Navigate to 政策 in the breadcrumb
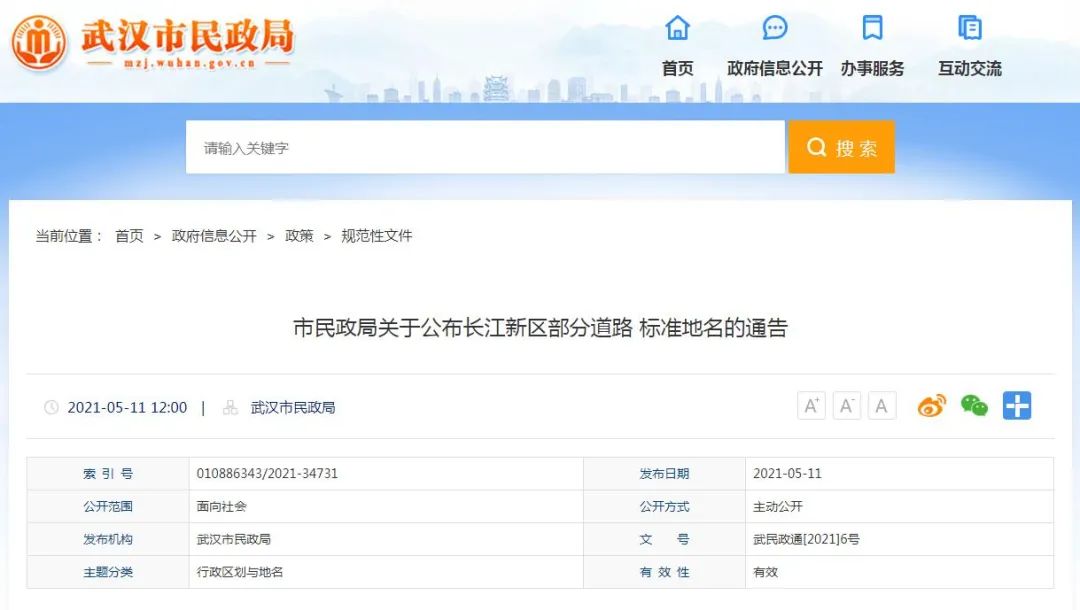Screen dimensions: 1080x610 pyautogui.click(x=299, y=236)
